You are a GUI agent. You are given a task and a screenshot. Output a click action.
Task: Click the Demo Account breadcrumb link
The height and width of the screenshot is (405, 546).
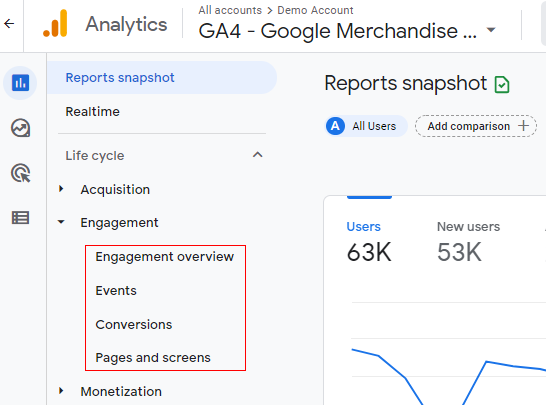point(315,10)
